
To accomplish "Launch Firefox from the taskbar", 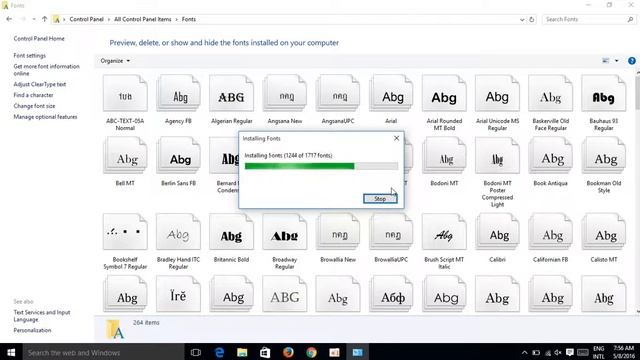I will [288, 352].
